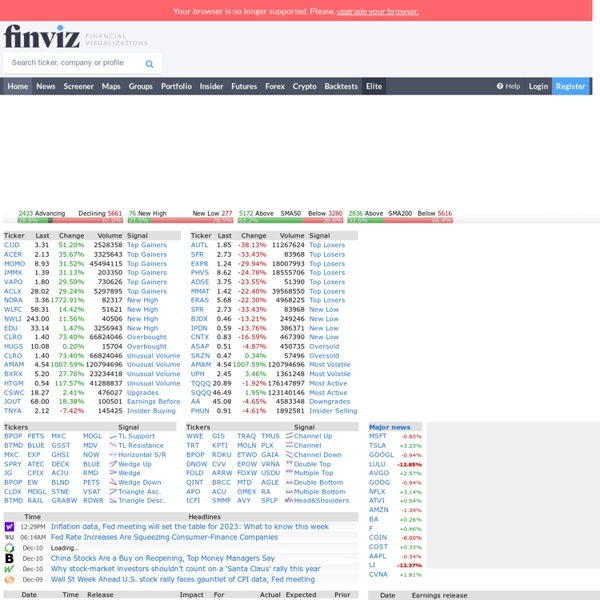The width and height of the screenshot is (600, 600).
Task: Click the Double Bottom pattern icon
Action: pyautogui.click(x=289, y=482)
